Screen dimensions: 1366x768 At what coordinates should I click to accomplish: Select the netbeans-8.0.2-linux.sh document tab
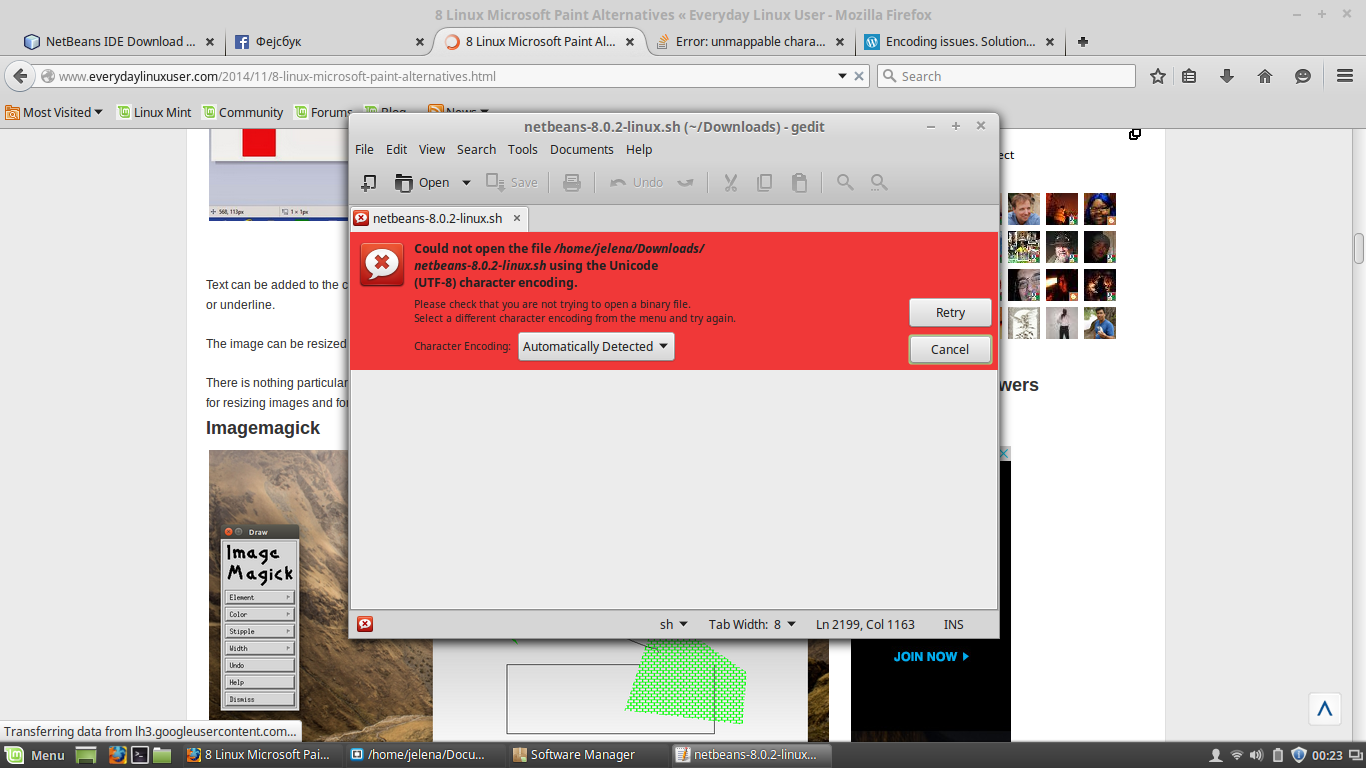(437, 218)
